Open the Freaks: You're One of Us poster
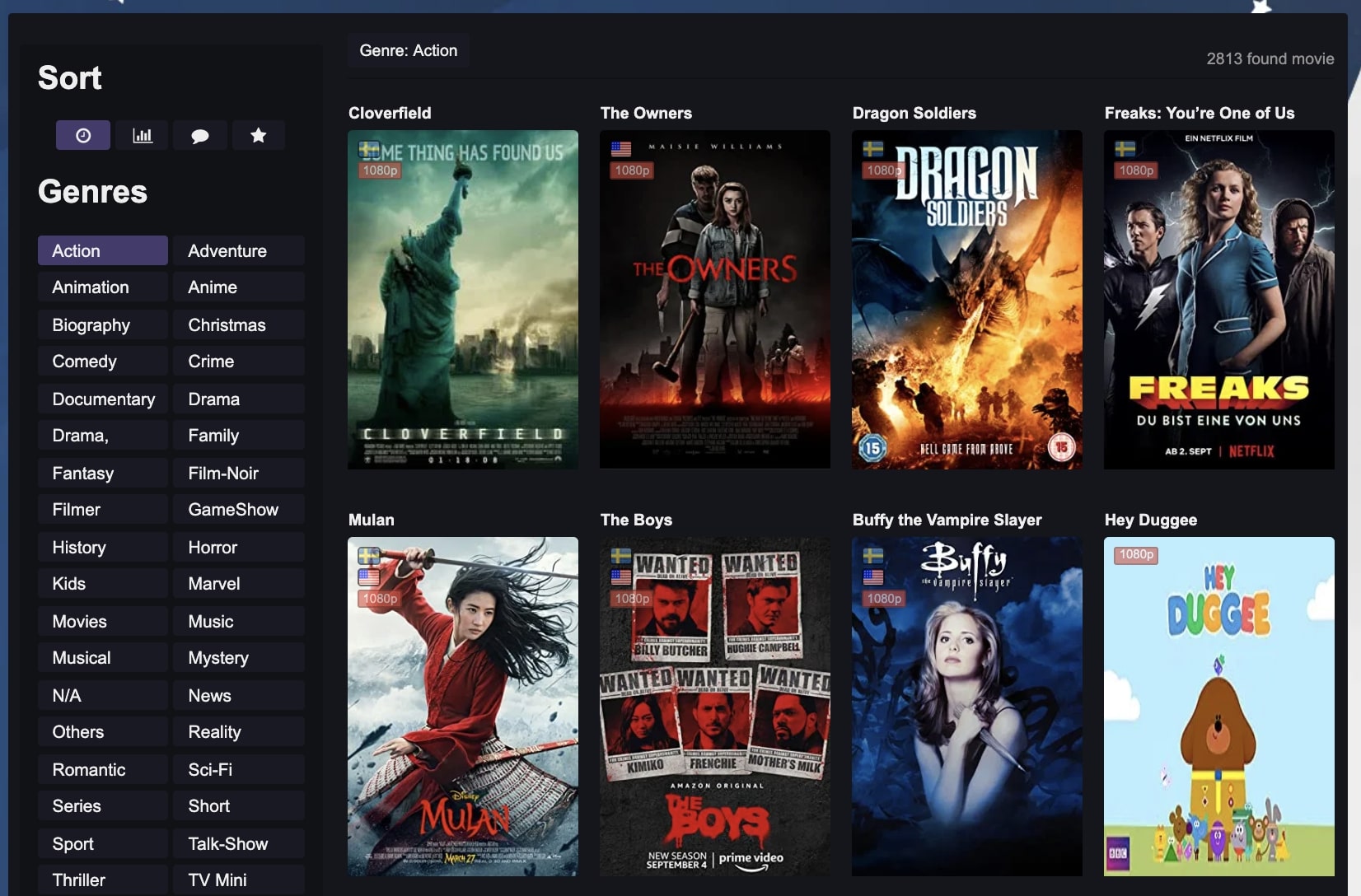Image resolution: width=1361 pixels, height=896 pixels. tap(1219, 300)
